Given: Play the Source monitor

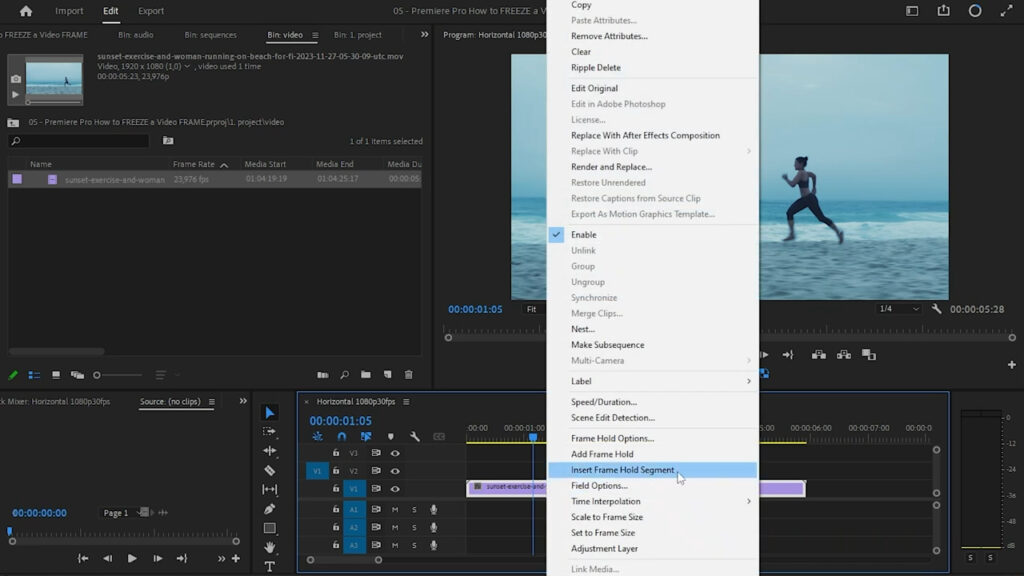Looking at the screenshot, I should (132, 558).
